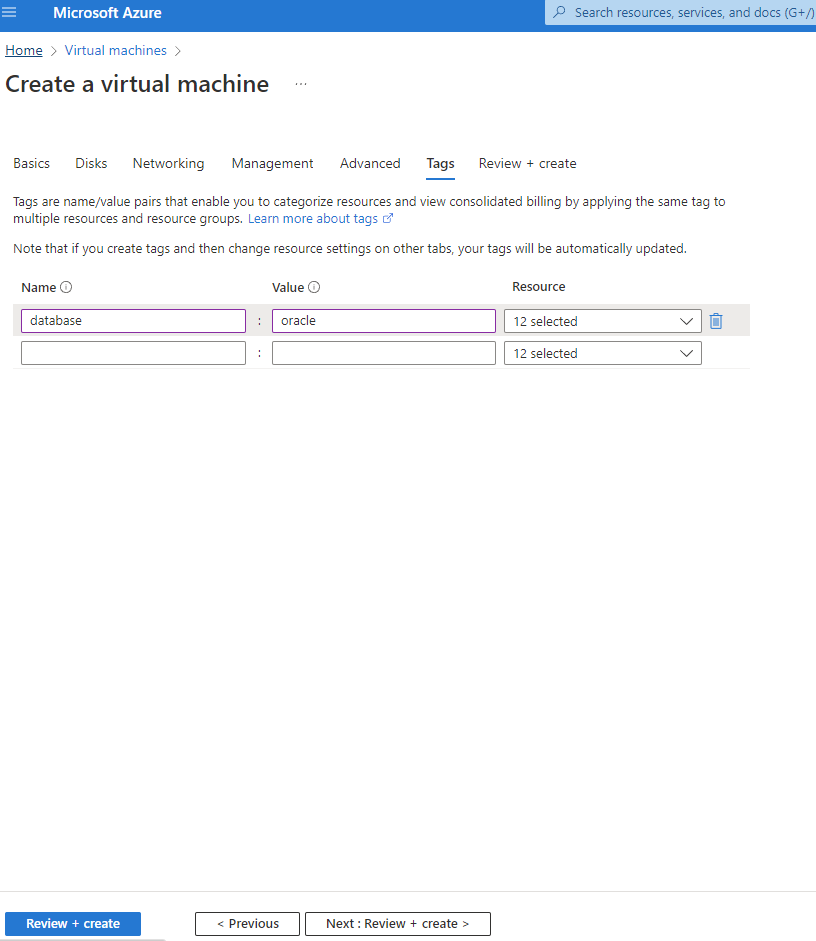Select the Advanced tab
Image resolution: width=816 pixels, height=941 pixels.
370,163
